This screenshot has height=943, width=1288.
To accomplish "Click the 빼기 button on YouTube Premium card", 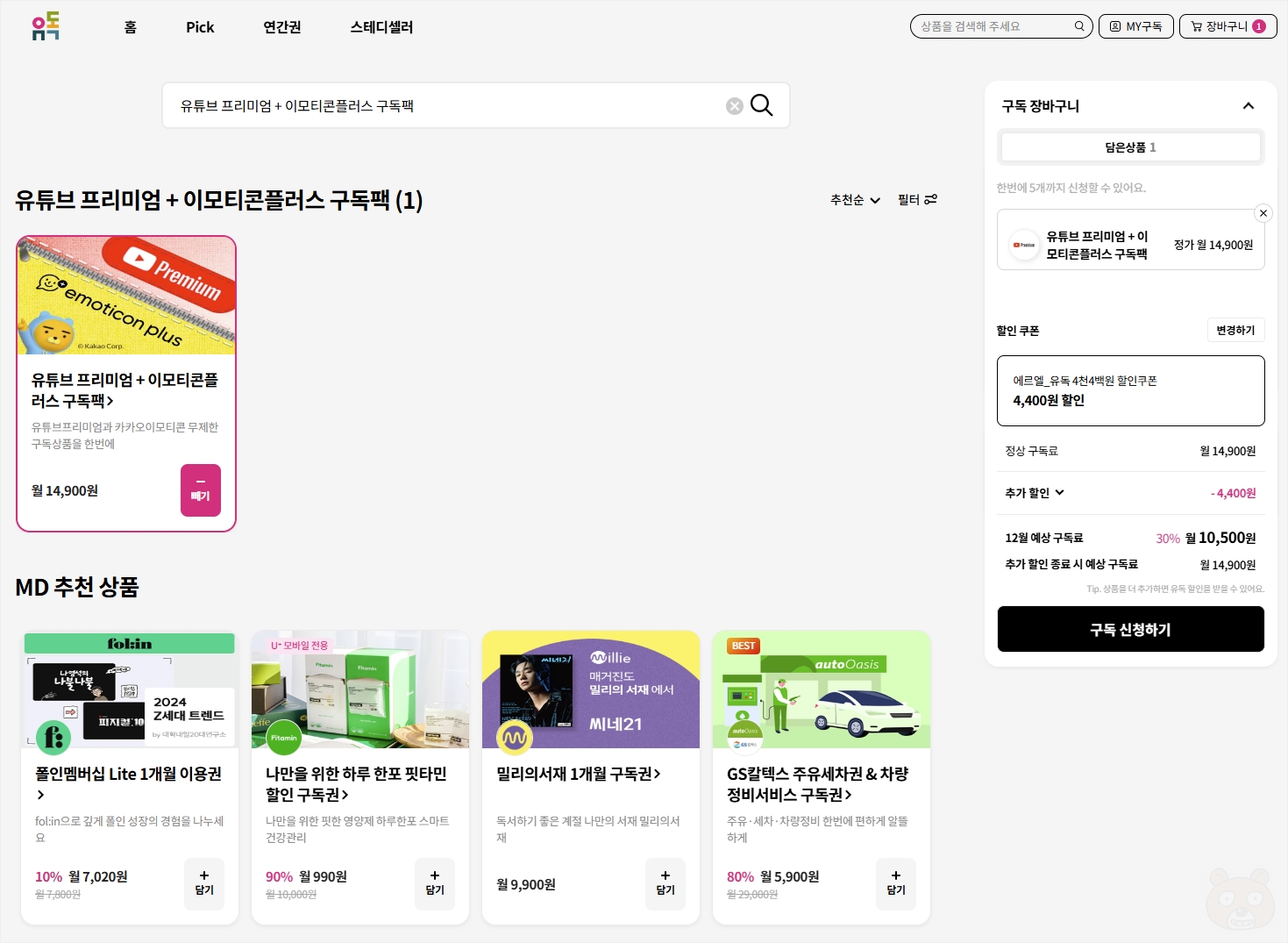I will click(x=201, y=490).
